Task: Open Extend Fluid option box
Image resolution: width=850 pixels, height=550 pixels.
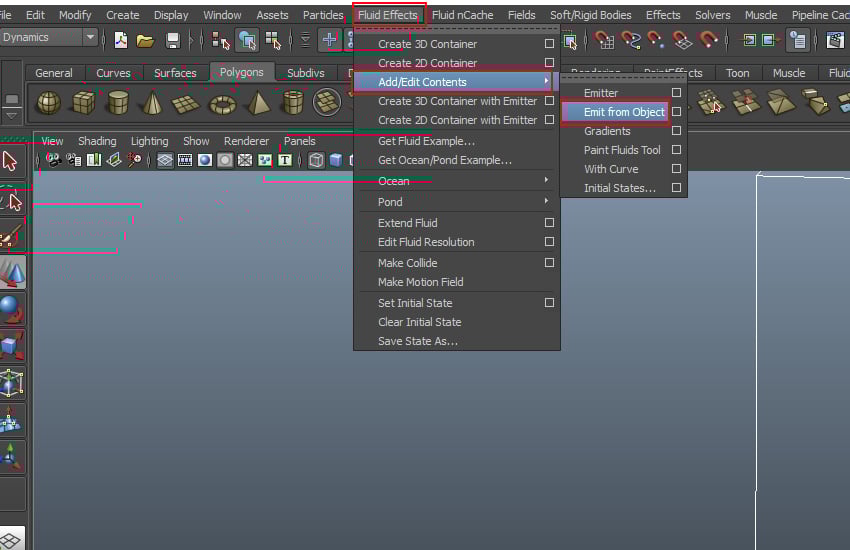Action: [549, 223]
